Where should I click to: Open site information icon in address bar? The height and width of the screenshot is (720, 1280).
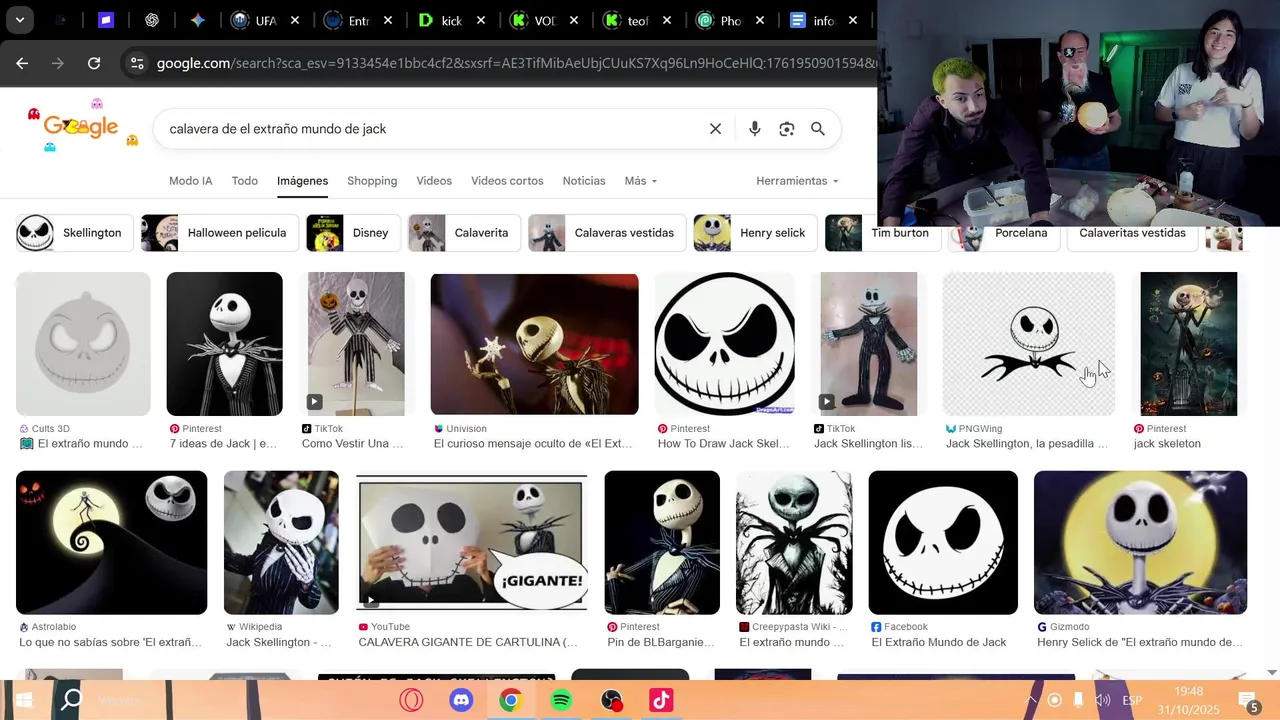point(137,63)
